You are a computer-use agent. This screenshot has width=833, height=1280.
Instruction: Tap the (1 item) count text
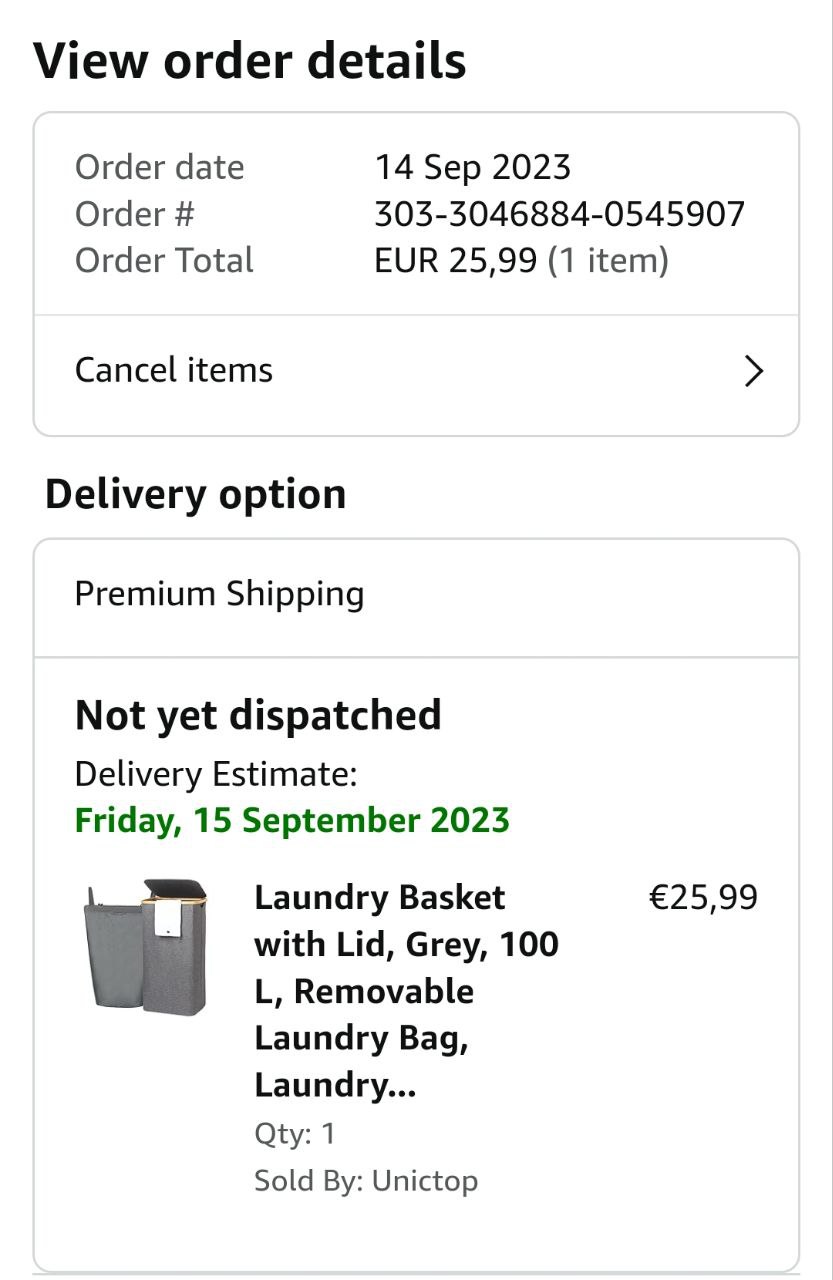click(608, 261)
